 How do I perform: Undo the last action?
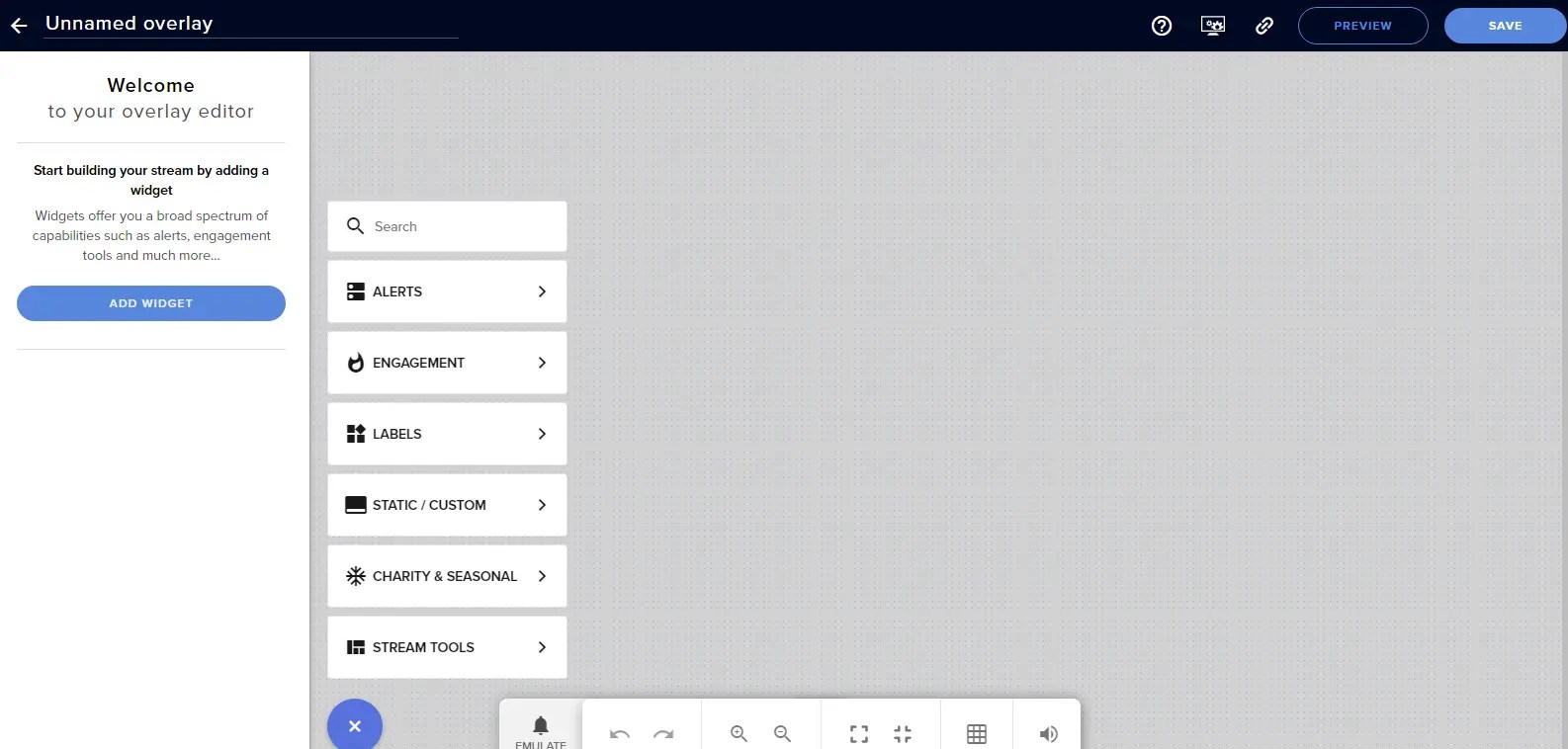pyautogui.click(x=620, y=734)
